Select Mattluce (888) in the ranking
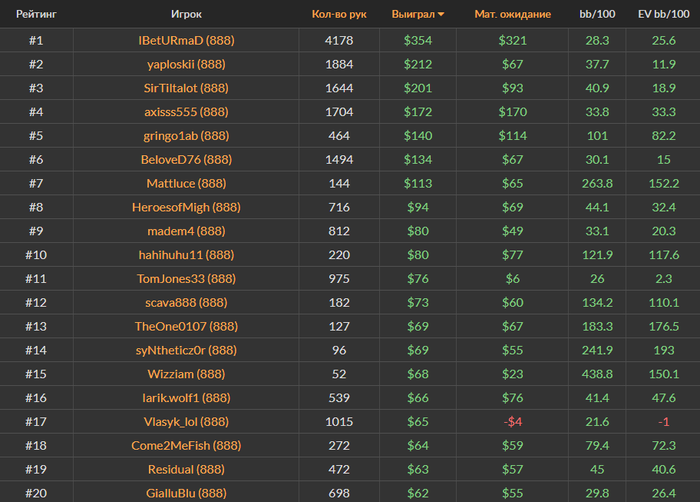This screenshot has width=700, height=502. 186,184
